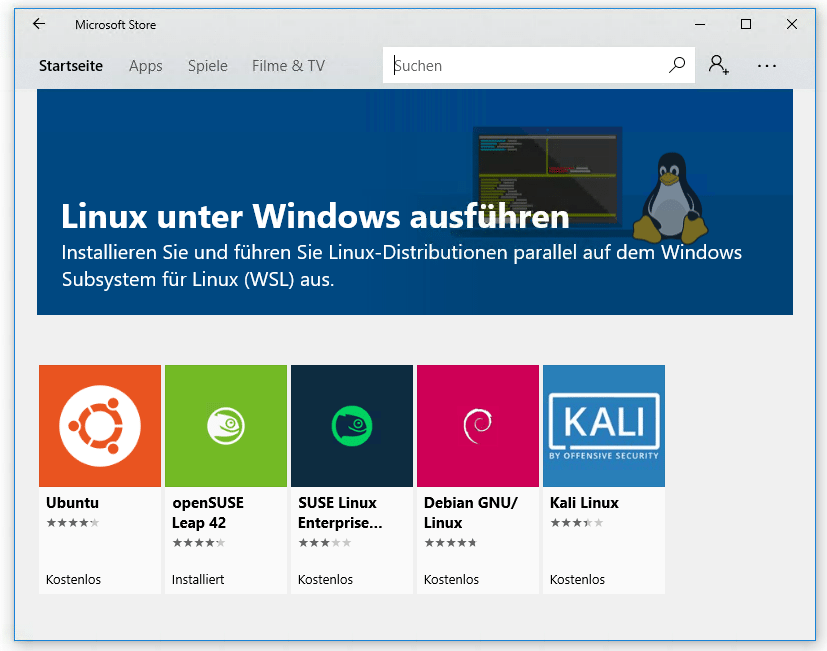Open the Spiele tab
This screenshot has height=651, width=827.
[208, 66]
